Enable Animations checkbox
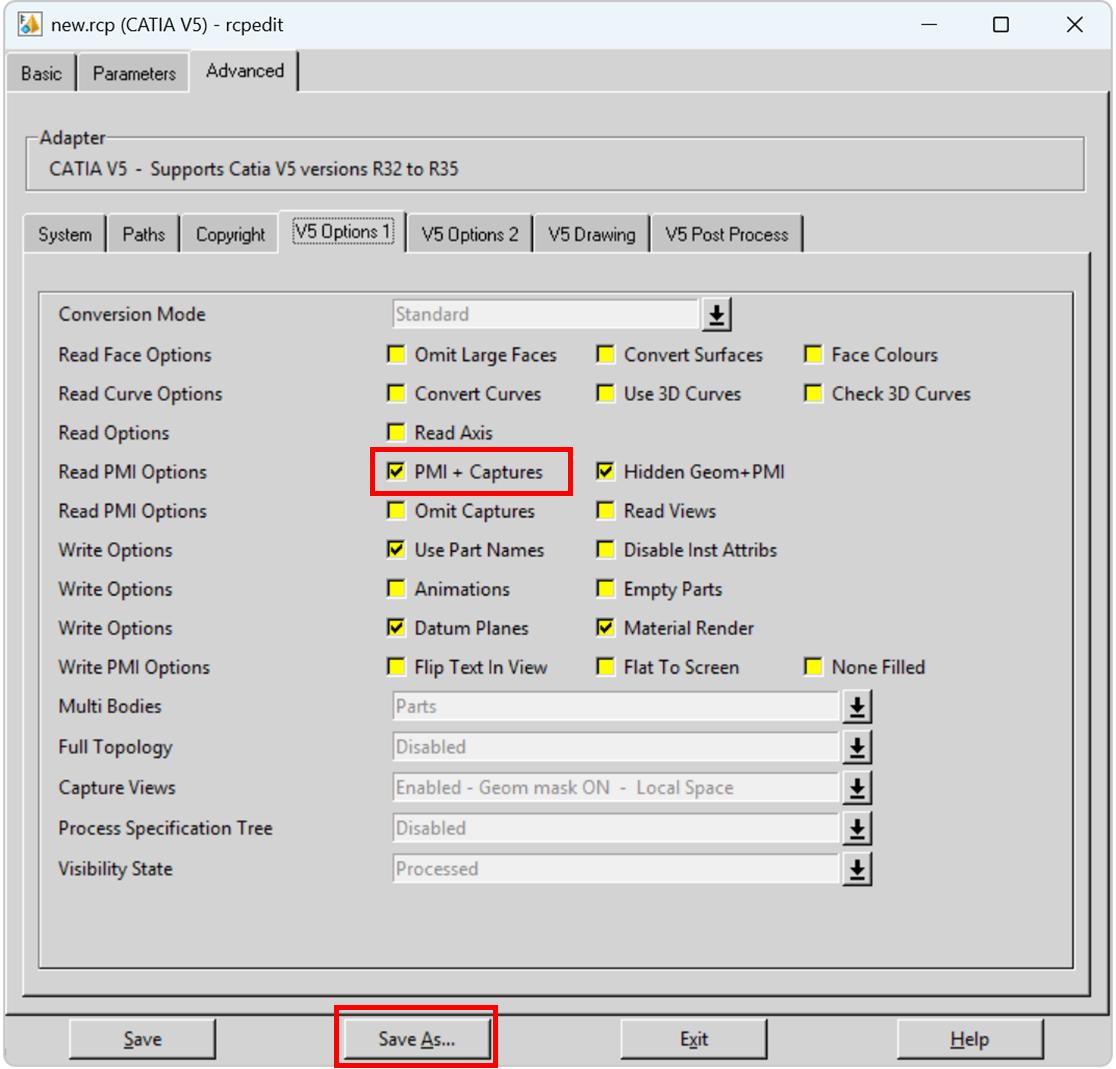 point(396,589)
